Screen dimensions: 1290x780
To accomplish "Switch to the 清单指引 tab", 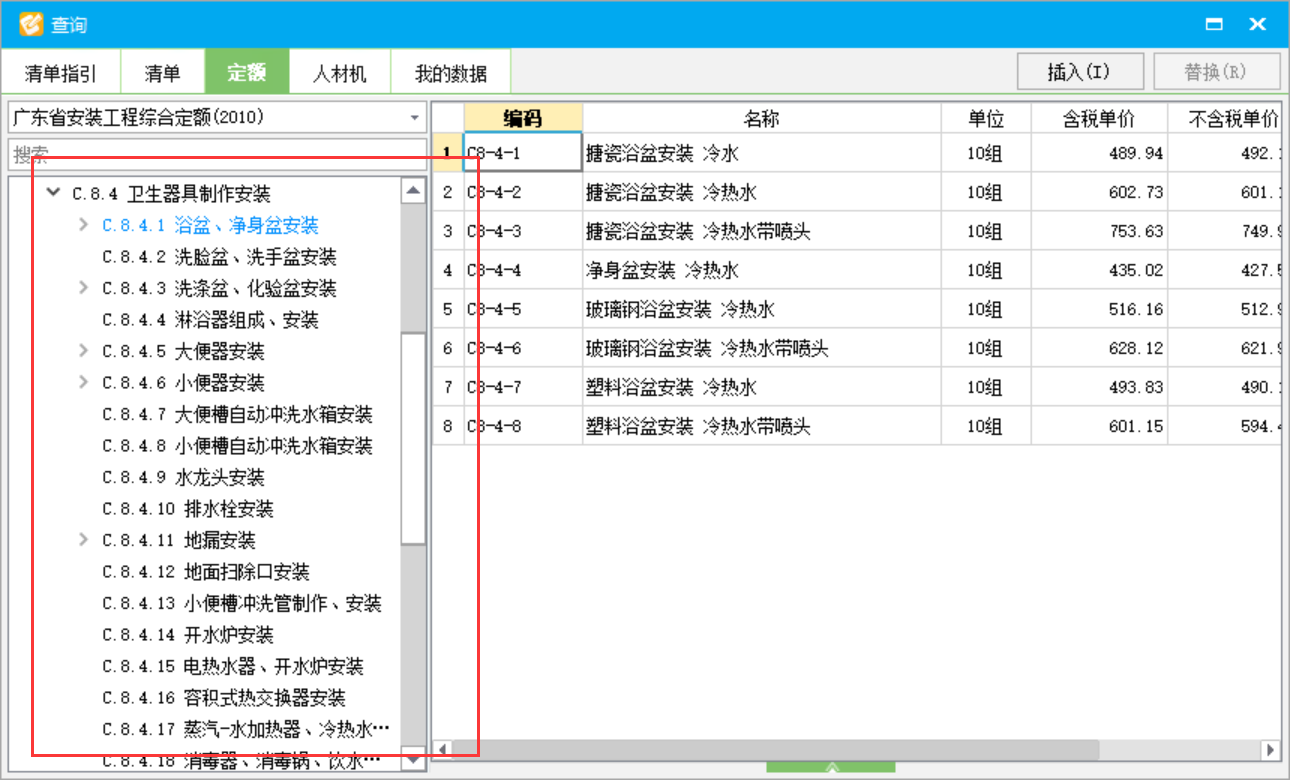I will coord(61,73).
